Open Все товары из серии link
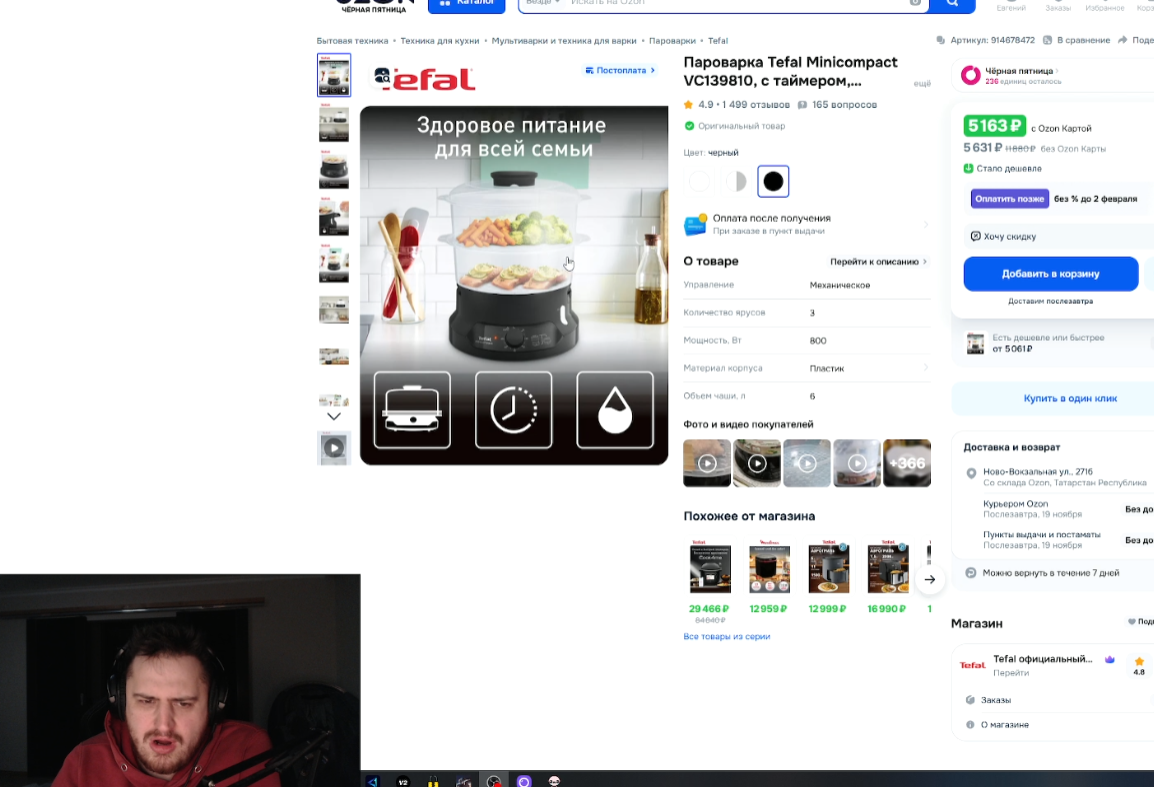This screenshot has height=787, width=1154. [726, 637]
